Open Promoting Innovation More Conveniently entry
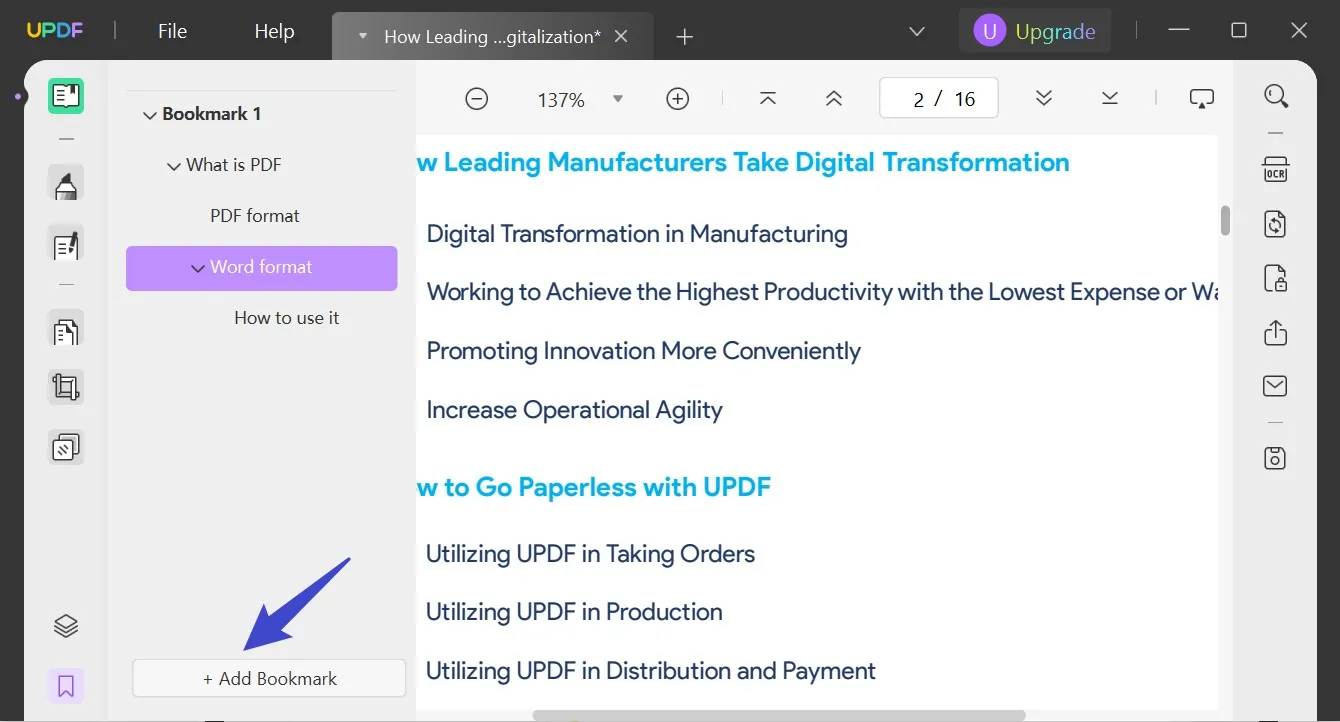Screen dimensions: 1340x722 (x=644, y=351)
